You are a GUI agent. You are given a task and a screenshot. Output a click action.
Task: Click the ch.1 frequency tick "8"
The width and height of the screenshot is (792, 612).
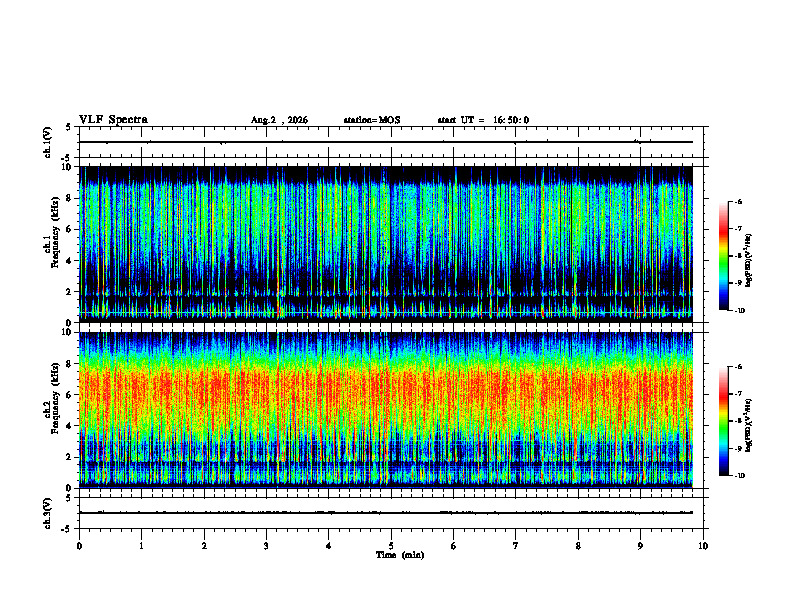69,198
